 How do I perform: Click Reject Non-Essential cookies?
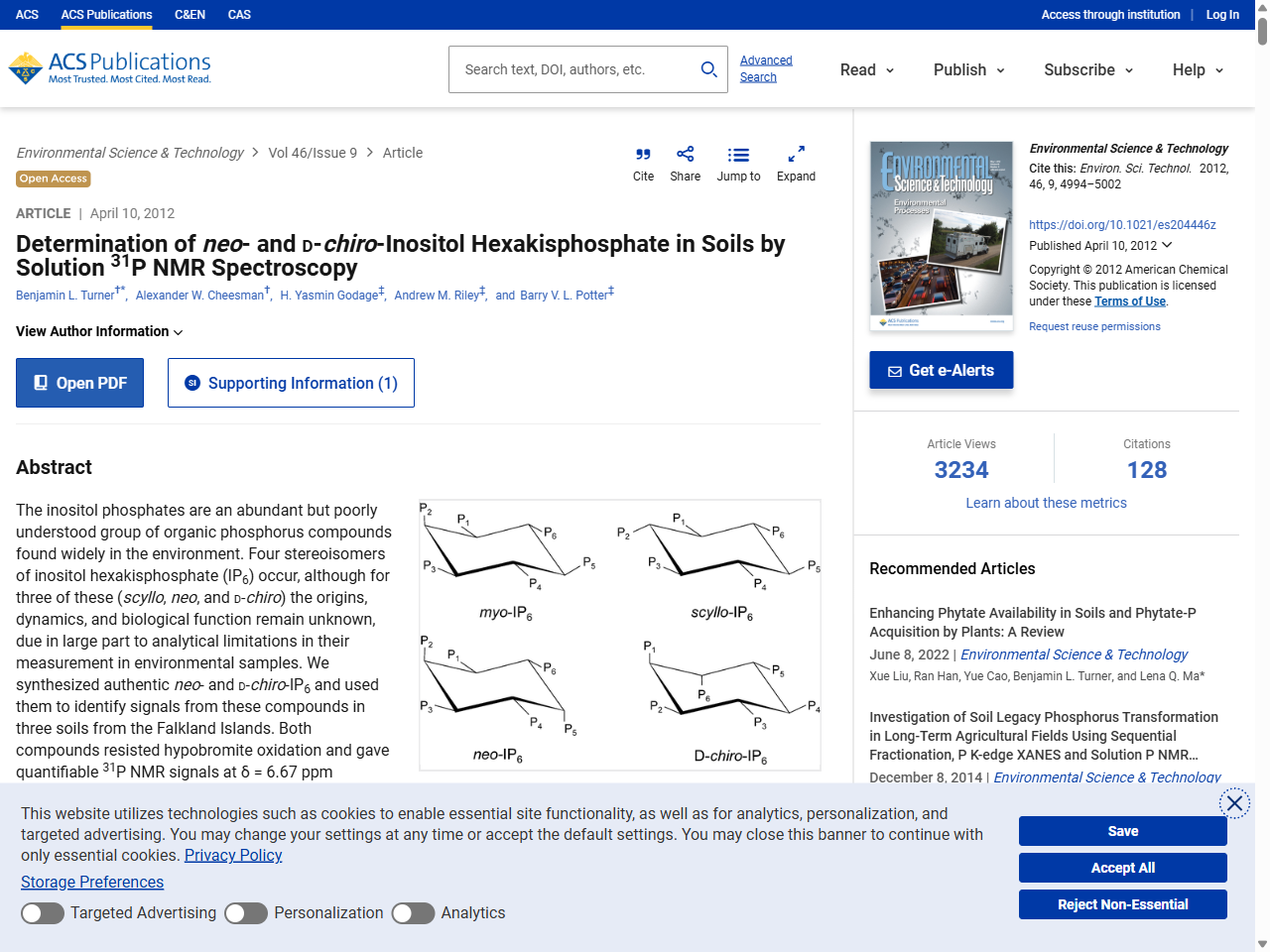(x=1122, y=904)
